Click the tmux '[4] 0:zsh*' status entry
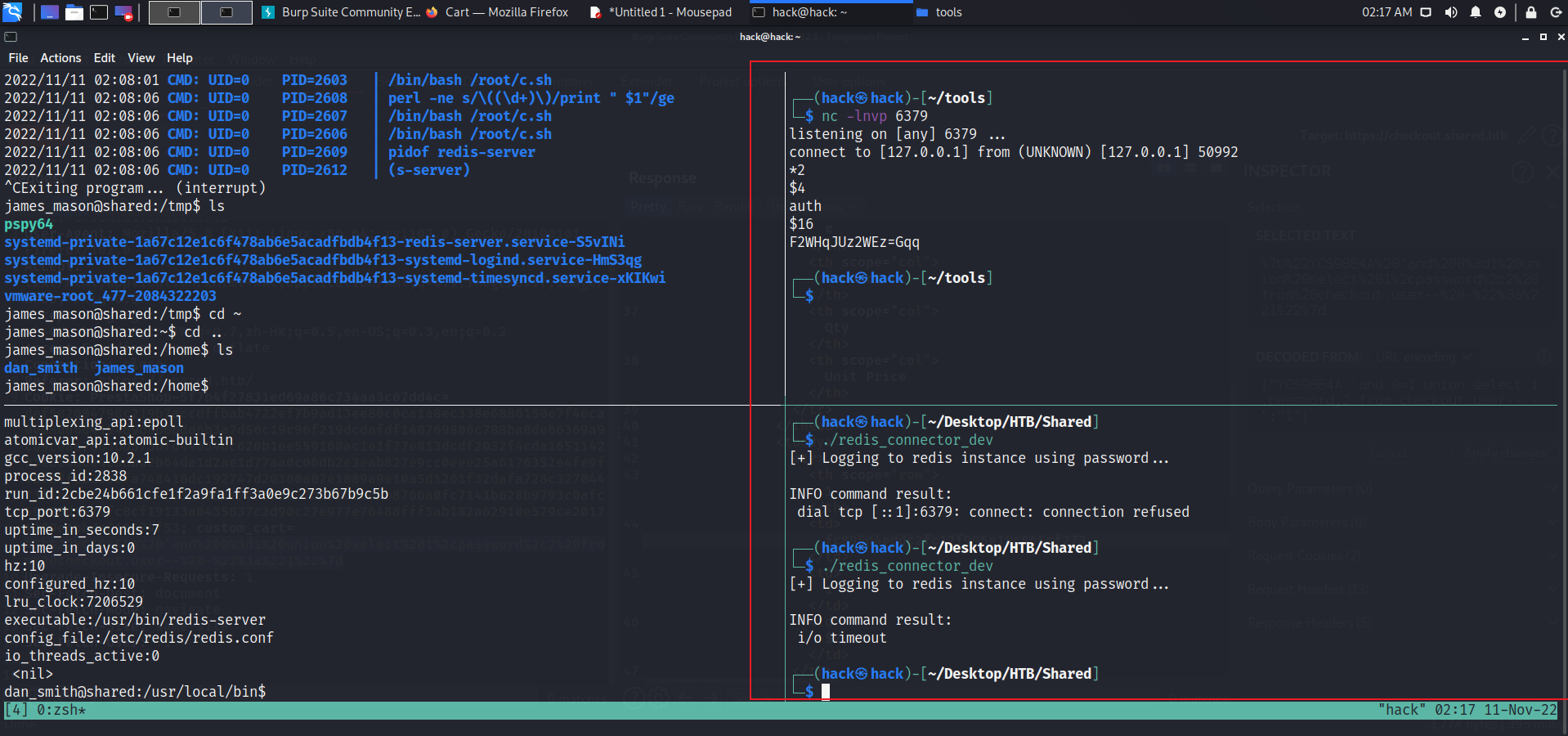This screenshot has height=736, width=1568. [45, 710]
